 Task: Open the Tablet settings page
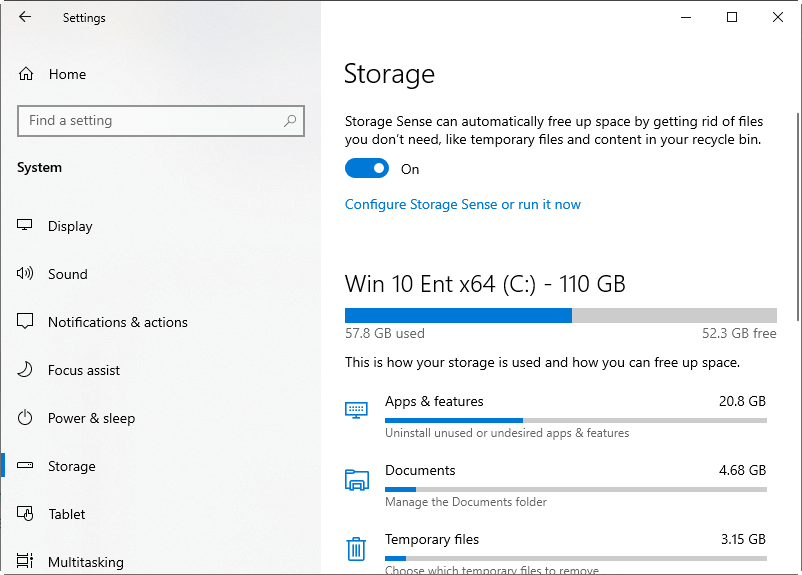coord(67,514)
